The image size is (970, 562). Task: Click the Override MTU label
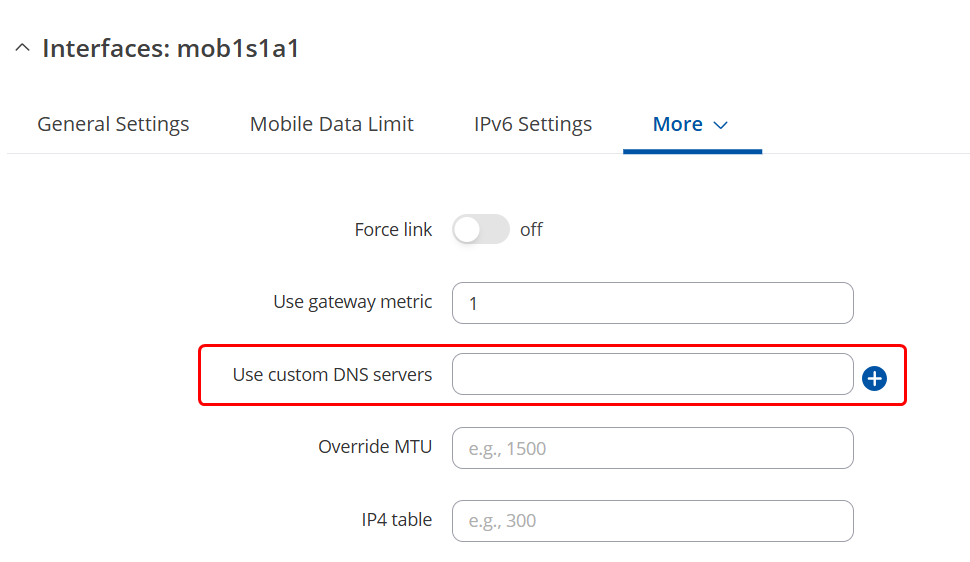(375, 447)
